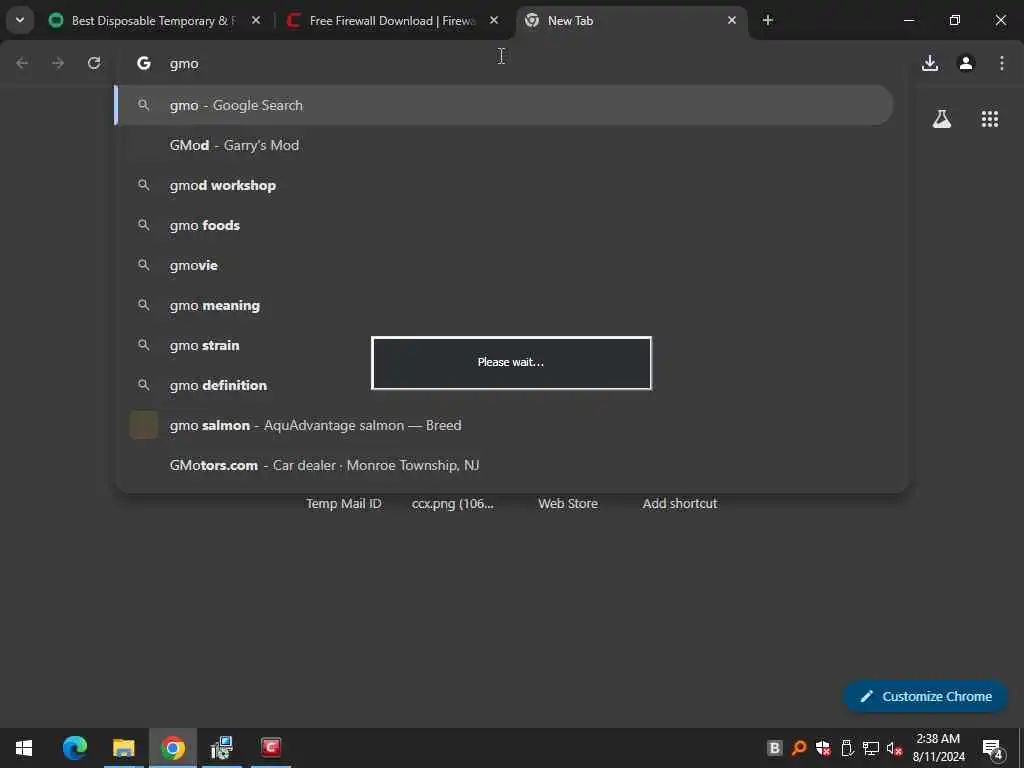The height and width of the screenshot is (768, 1024).
Task: Select gmo definition suggestion
Action: 504,385
